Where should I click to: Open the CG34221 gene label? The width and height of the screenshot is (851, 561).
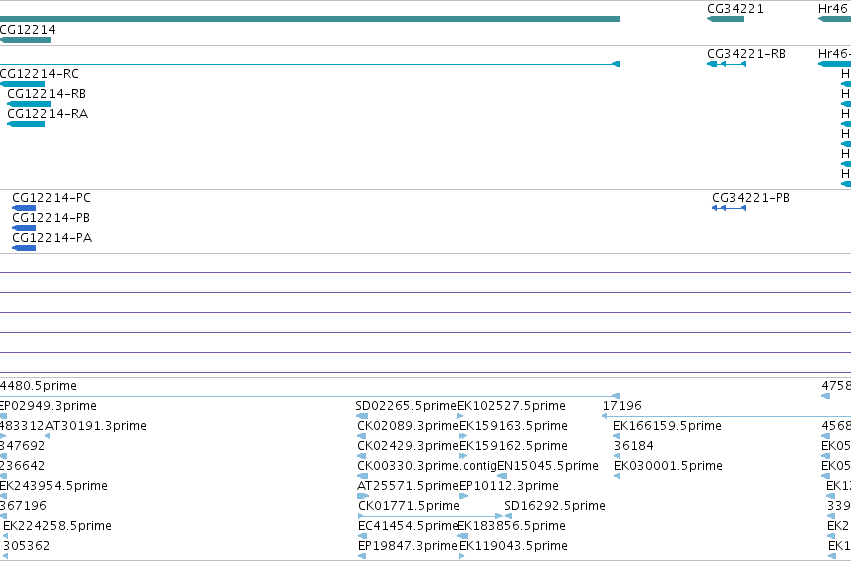coord(735,9)
